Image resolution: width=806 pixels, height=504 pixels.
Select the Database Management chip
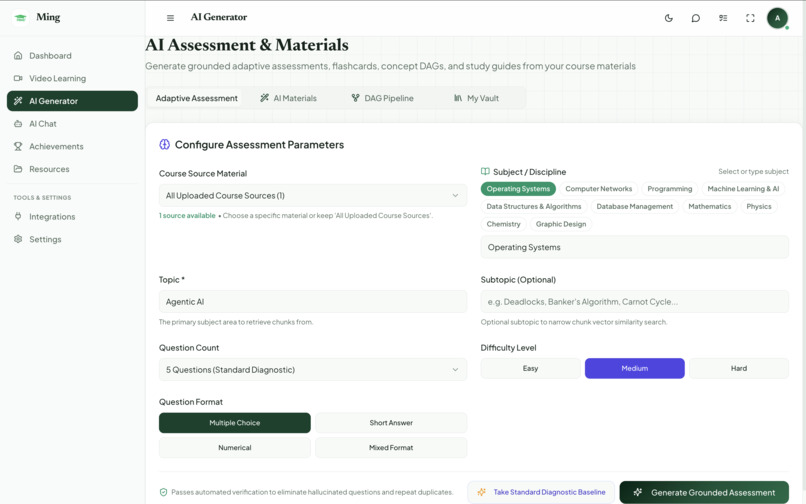[634, 206]
